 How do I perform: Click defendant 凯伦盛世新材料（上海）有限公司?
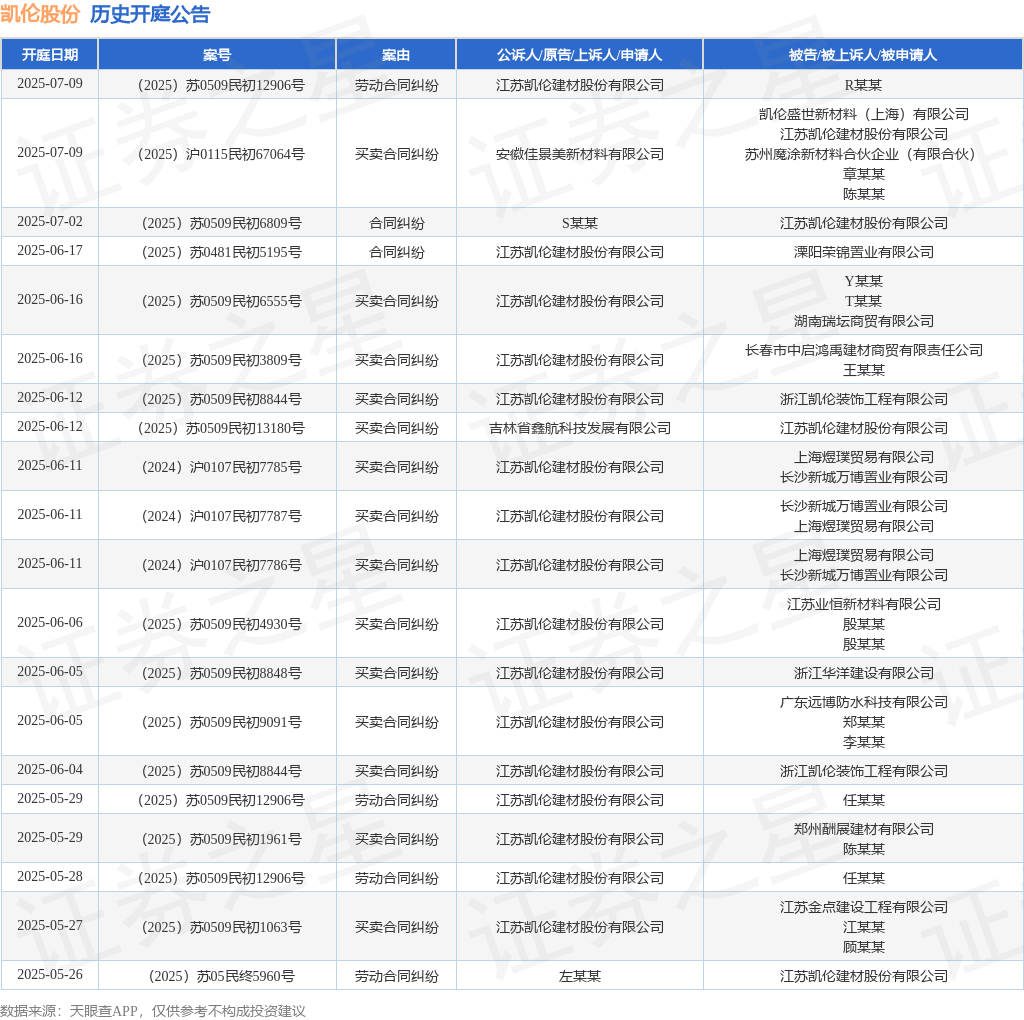coord(863,114)
